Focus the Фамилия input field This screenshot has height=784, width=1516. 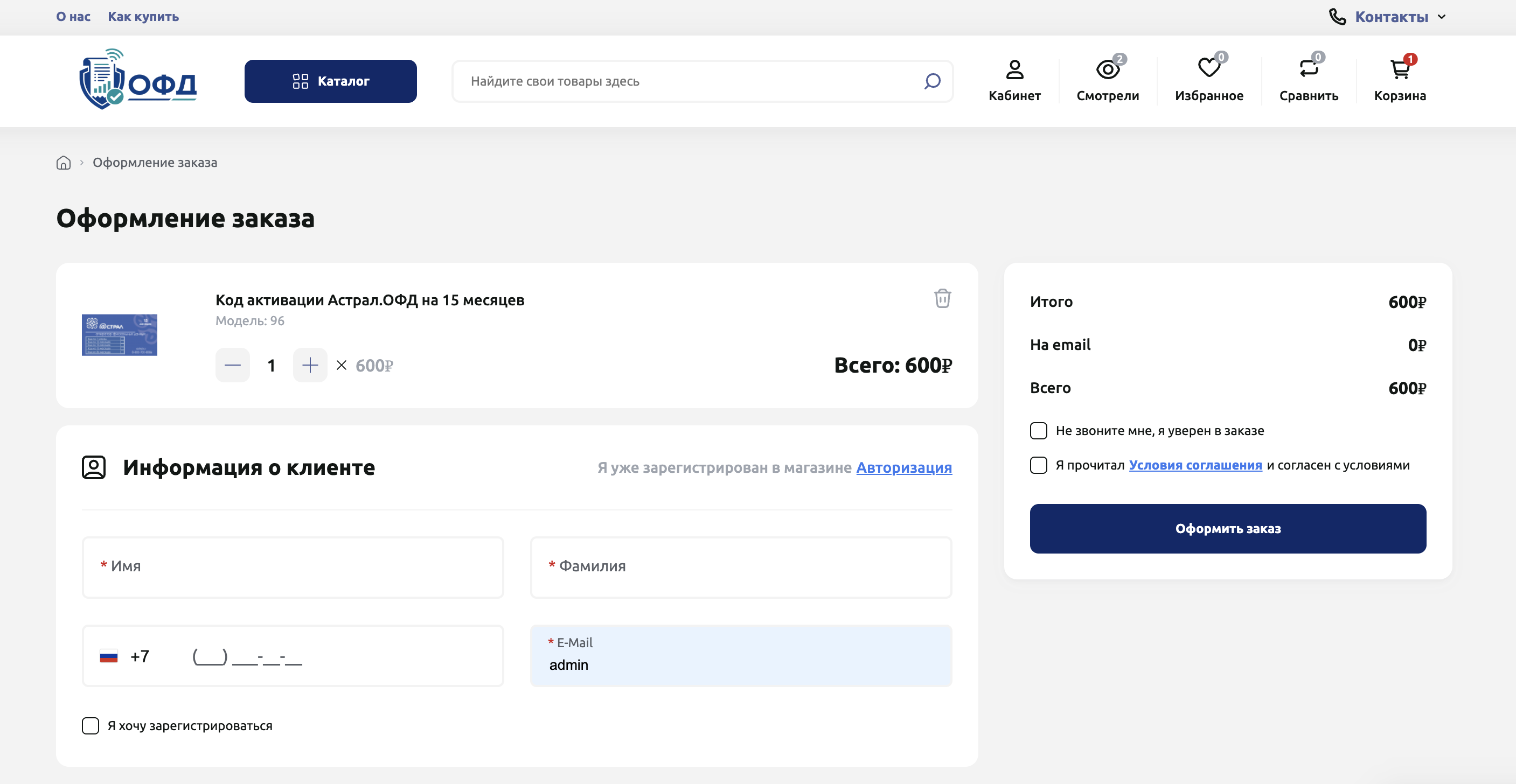pyautogui.click(x=741, y=568)
